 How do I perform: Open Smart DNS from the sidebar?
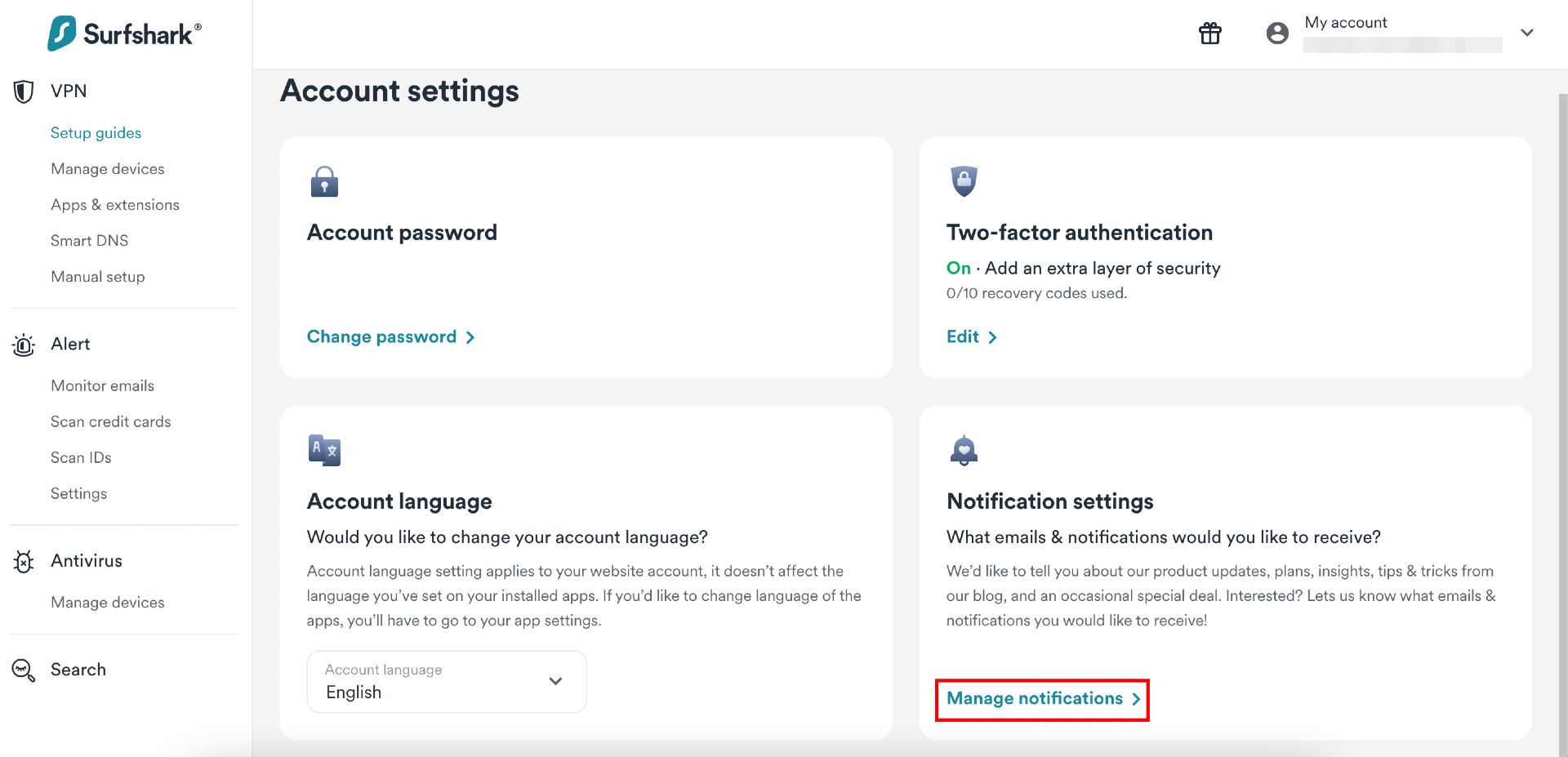[x=89, y=240]
